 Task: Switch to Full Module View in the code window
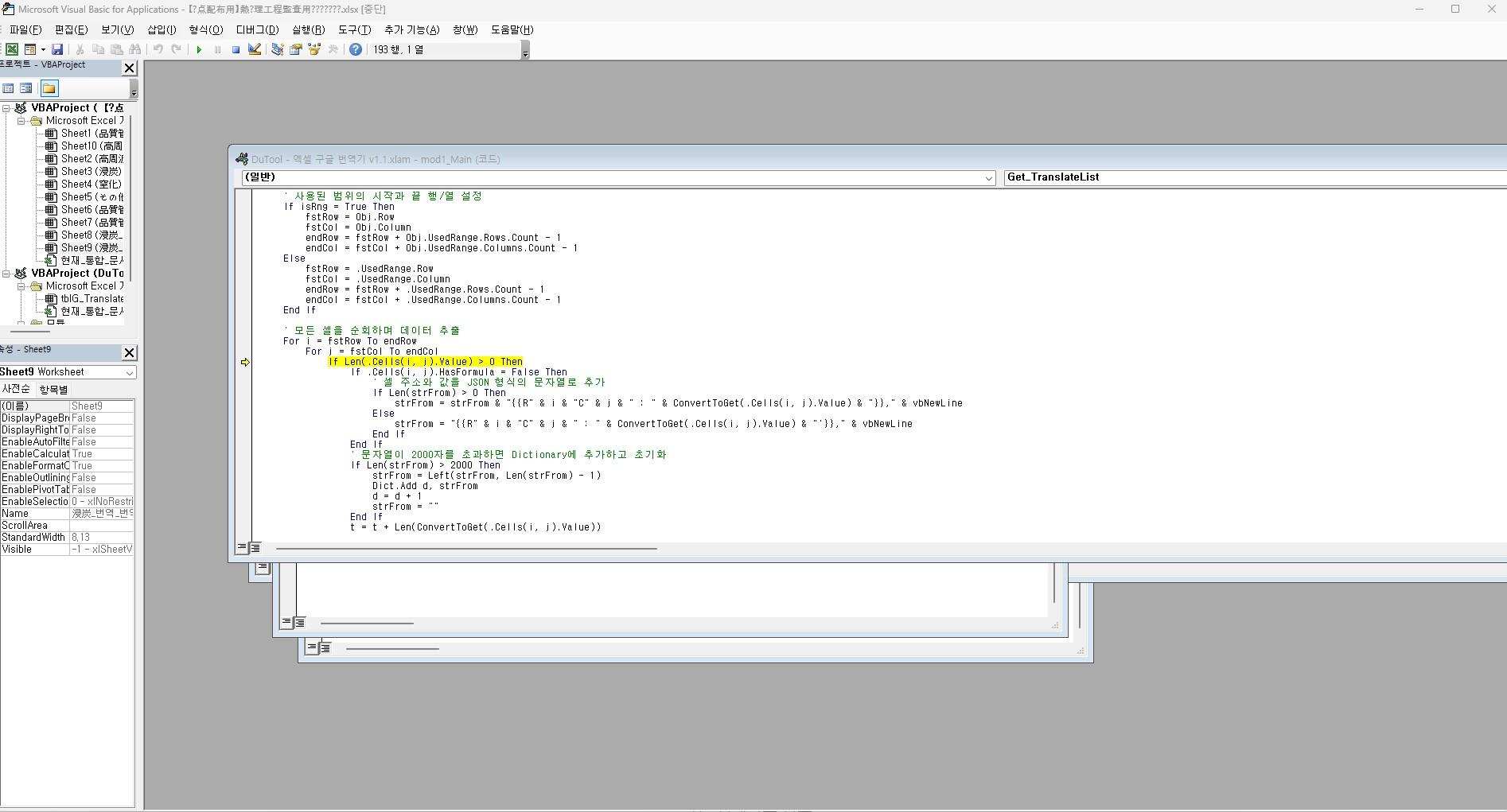pos(255,548)
